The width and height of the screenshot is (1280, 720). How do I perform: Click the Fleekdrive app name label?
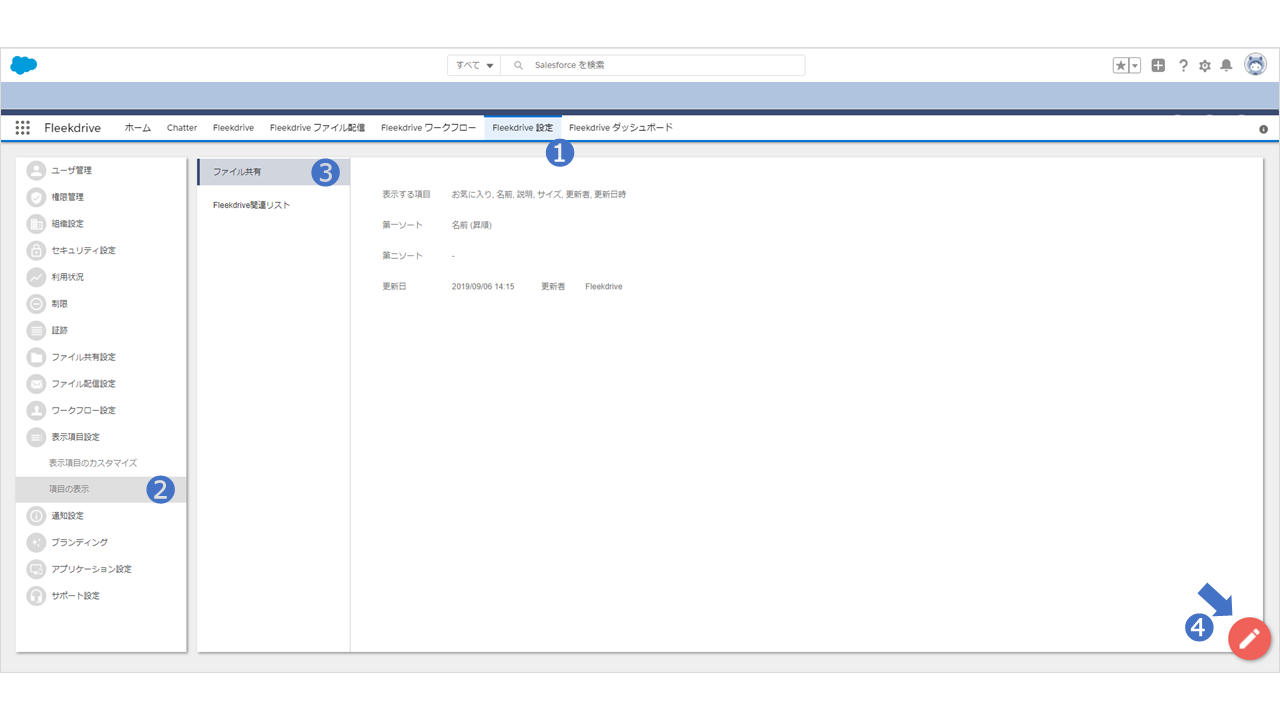coord(72,128)
